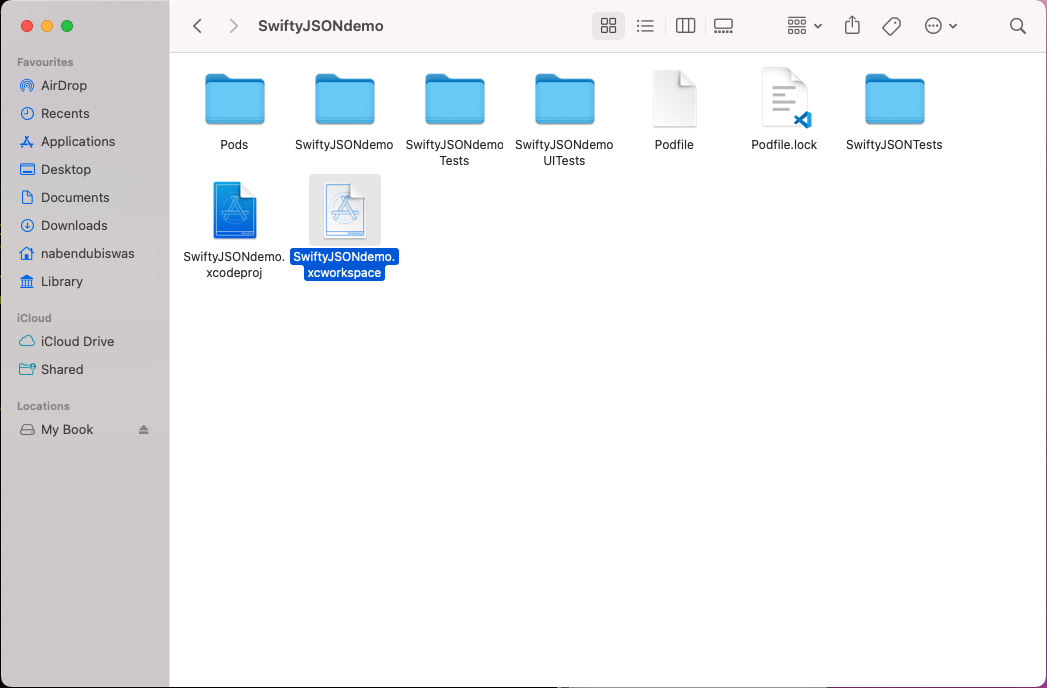Eject the My Book drive
The height and width of the screenshot is (688, 1047).
point(144,429)
